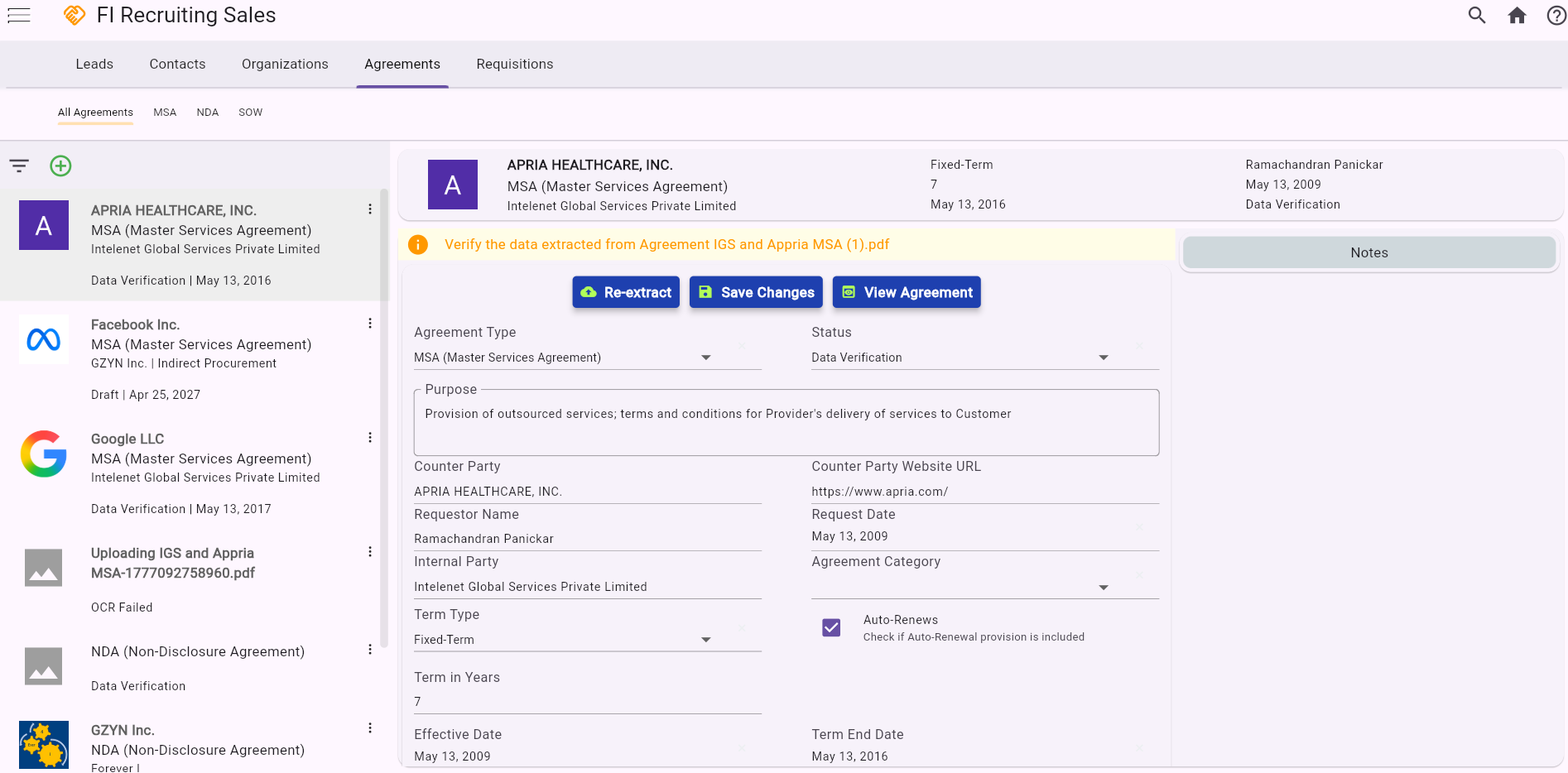Select the Uploading IGS and Appria MSA pdf item

(x=173, y=563)
